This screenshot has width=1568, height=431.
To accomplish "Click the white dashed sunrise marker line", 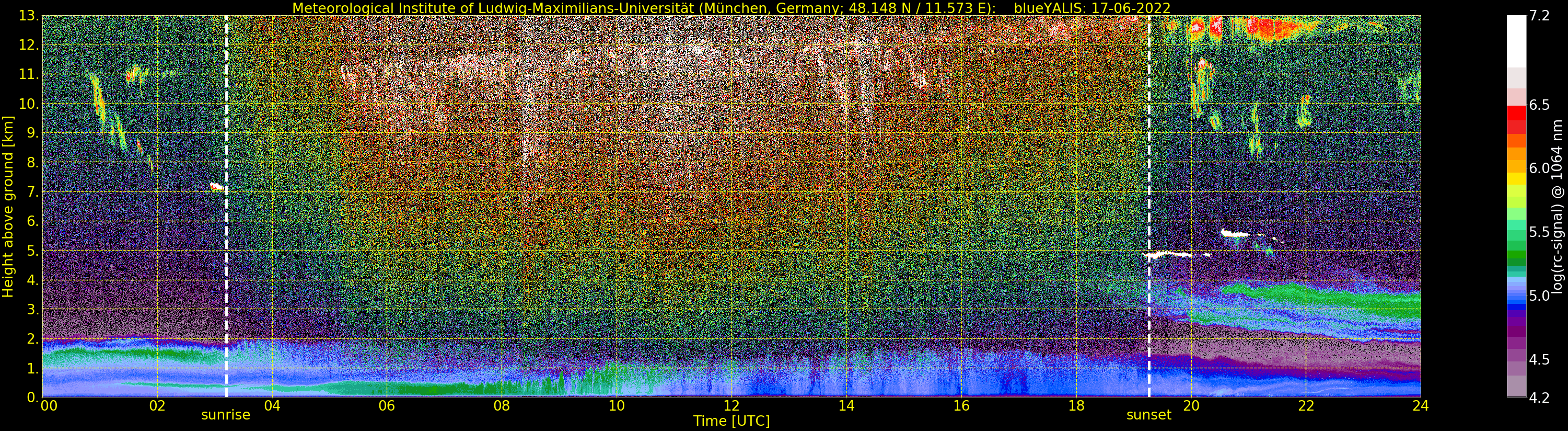I will pyautogui.click(x=226, y=207).
